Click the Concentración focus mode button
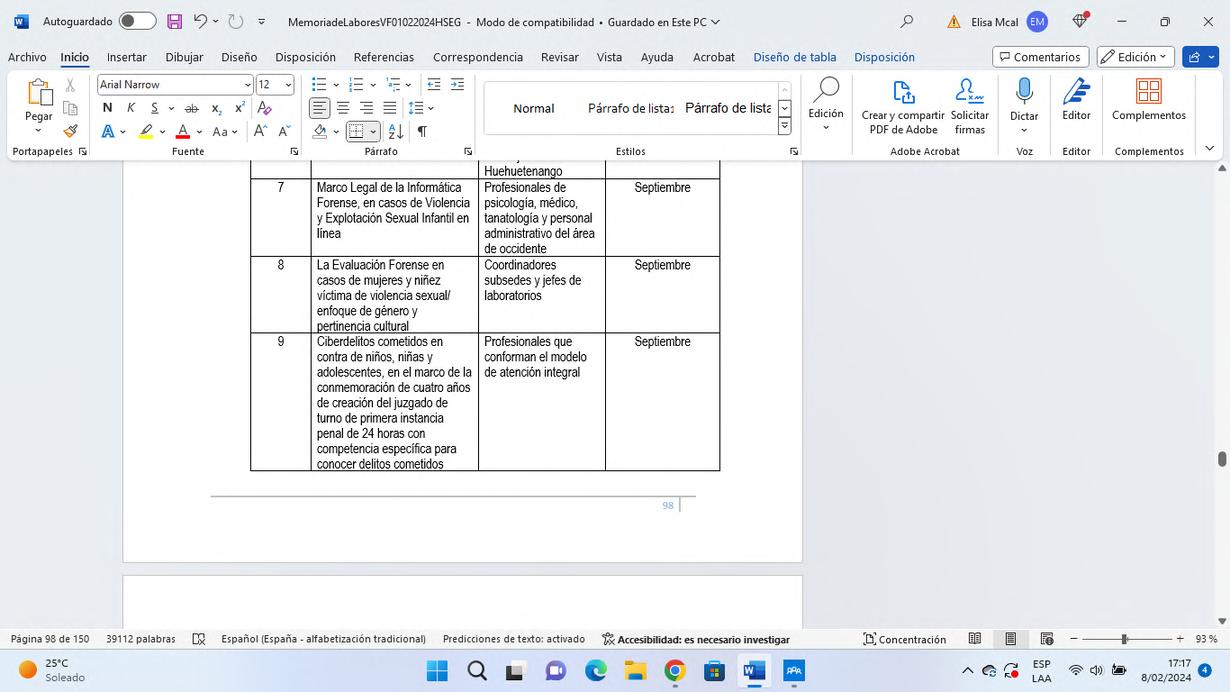 click(905, 639)
